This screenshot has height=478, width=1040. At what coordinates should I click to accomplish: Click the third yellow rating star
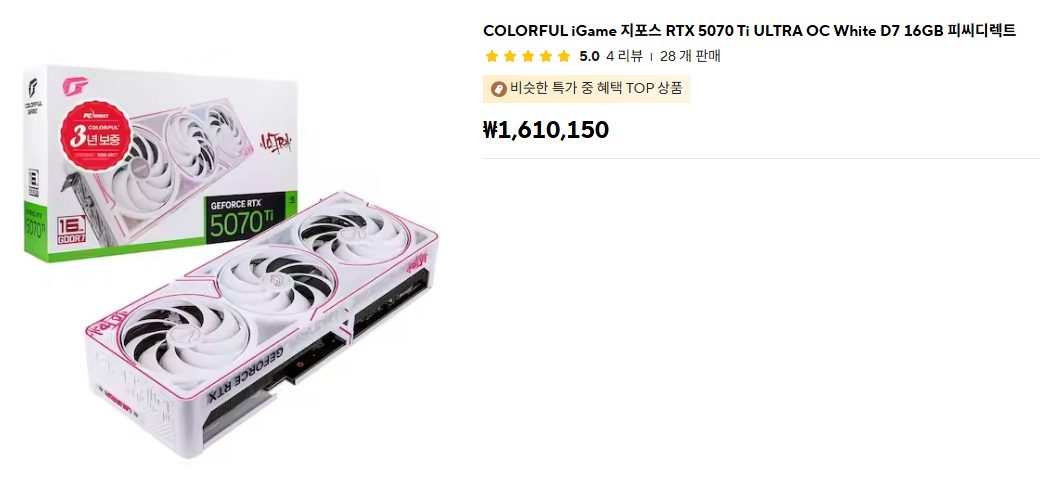click(528, 56)
